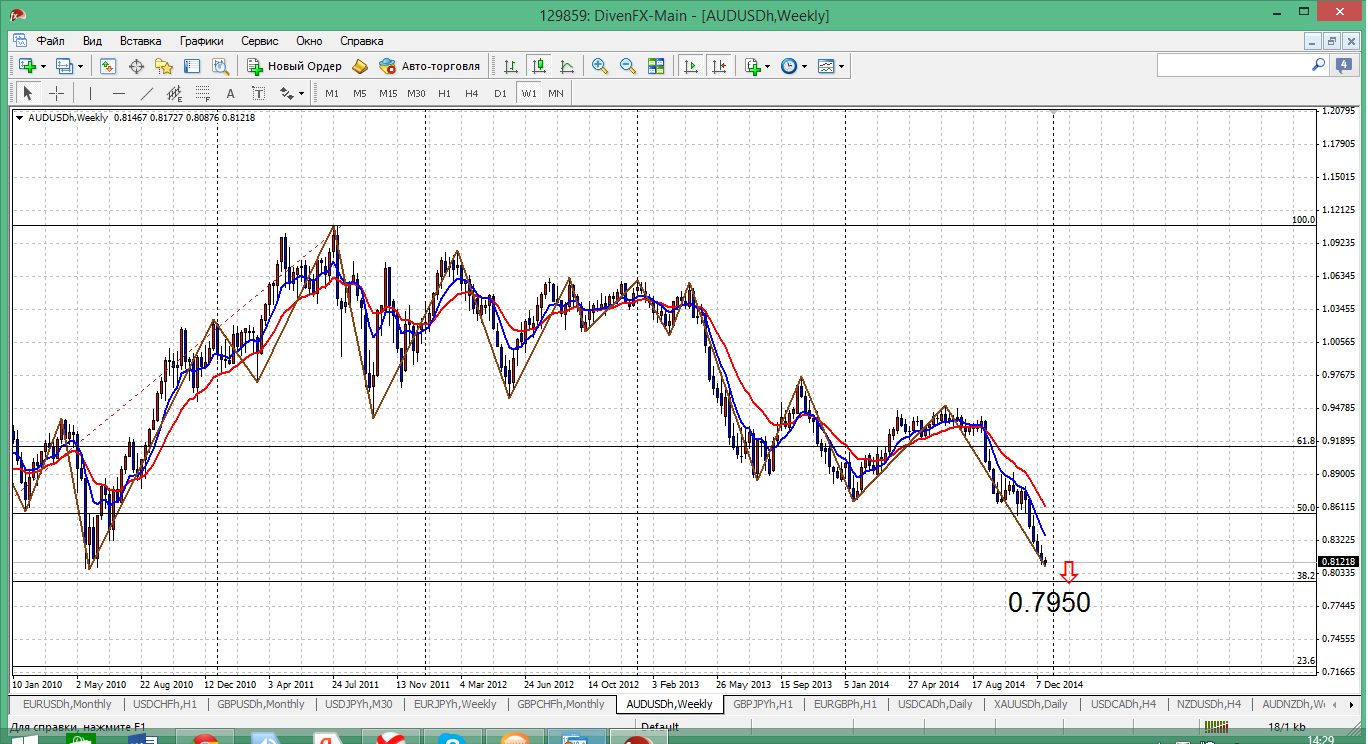1369x744 pixels.
Task: Draw a trendline with the diagonal line tool
Action: point(146,93)
